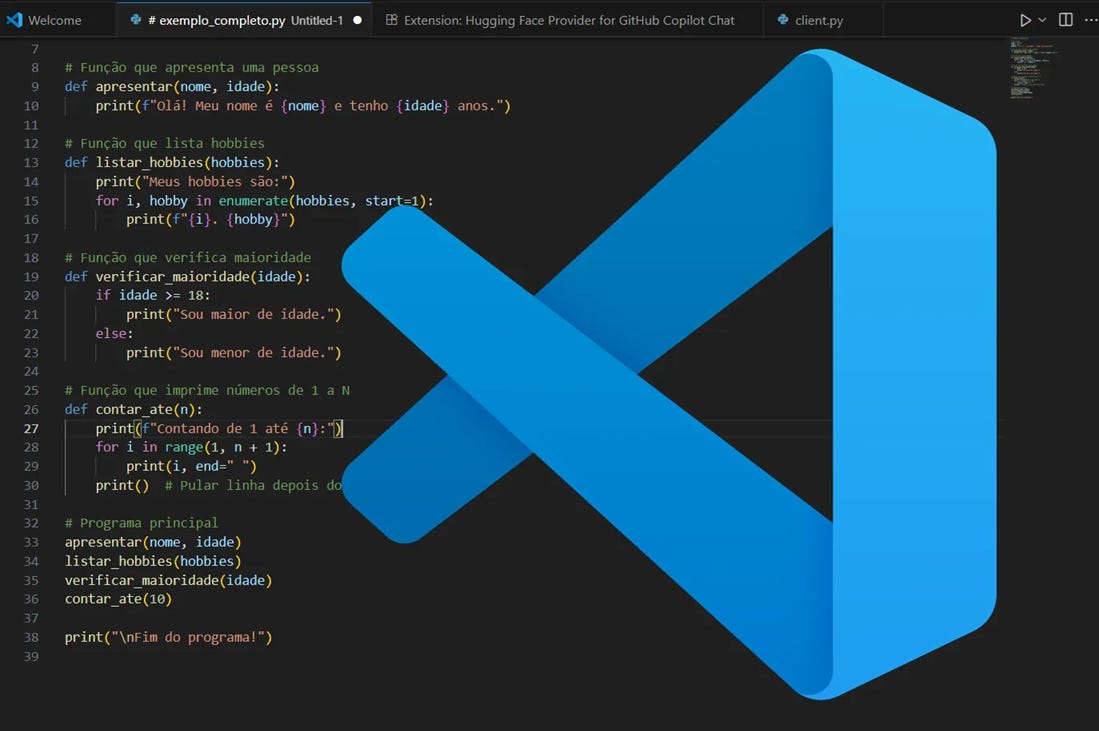The height and width of the screenshot is (731, 1099).
Task: Click print("Sou menor de idade.") line
Action: 233,353
